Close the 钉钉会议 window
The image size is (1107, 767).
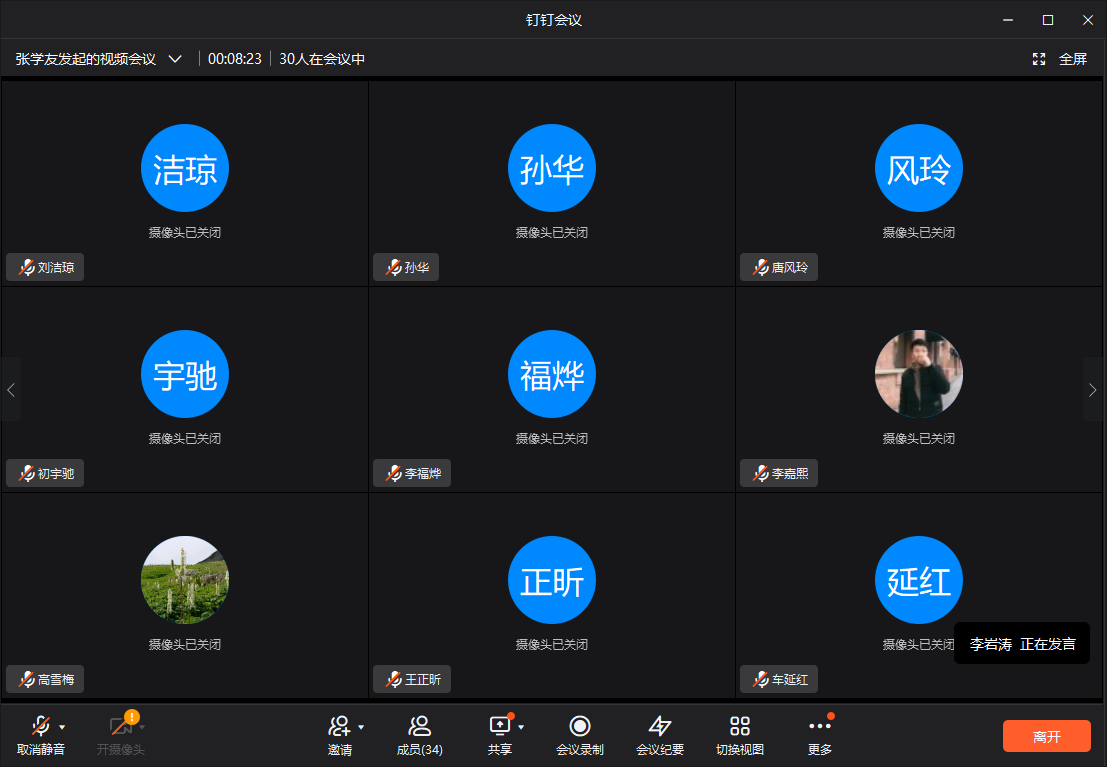1087,20
